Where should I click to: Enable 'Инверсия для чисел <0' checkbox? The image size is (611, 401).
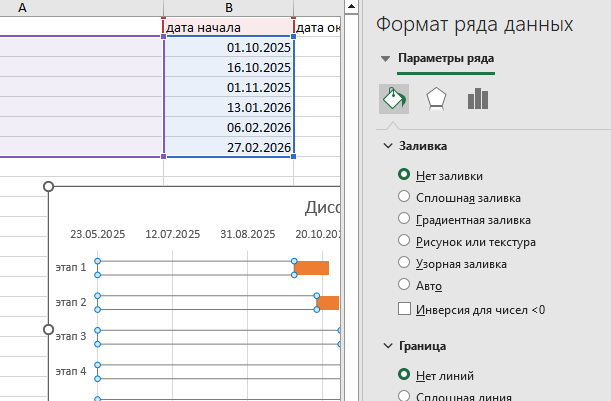click(405, 310)
